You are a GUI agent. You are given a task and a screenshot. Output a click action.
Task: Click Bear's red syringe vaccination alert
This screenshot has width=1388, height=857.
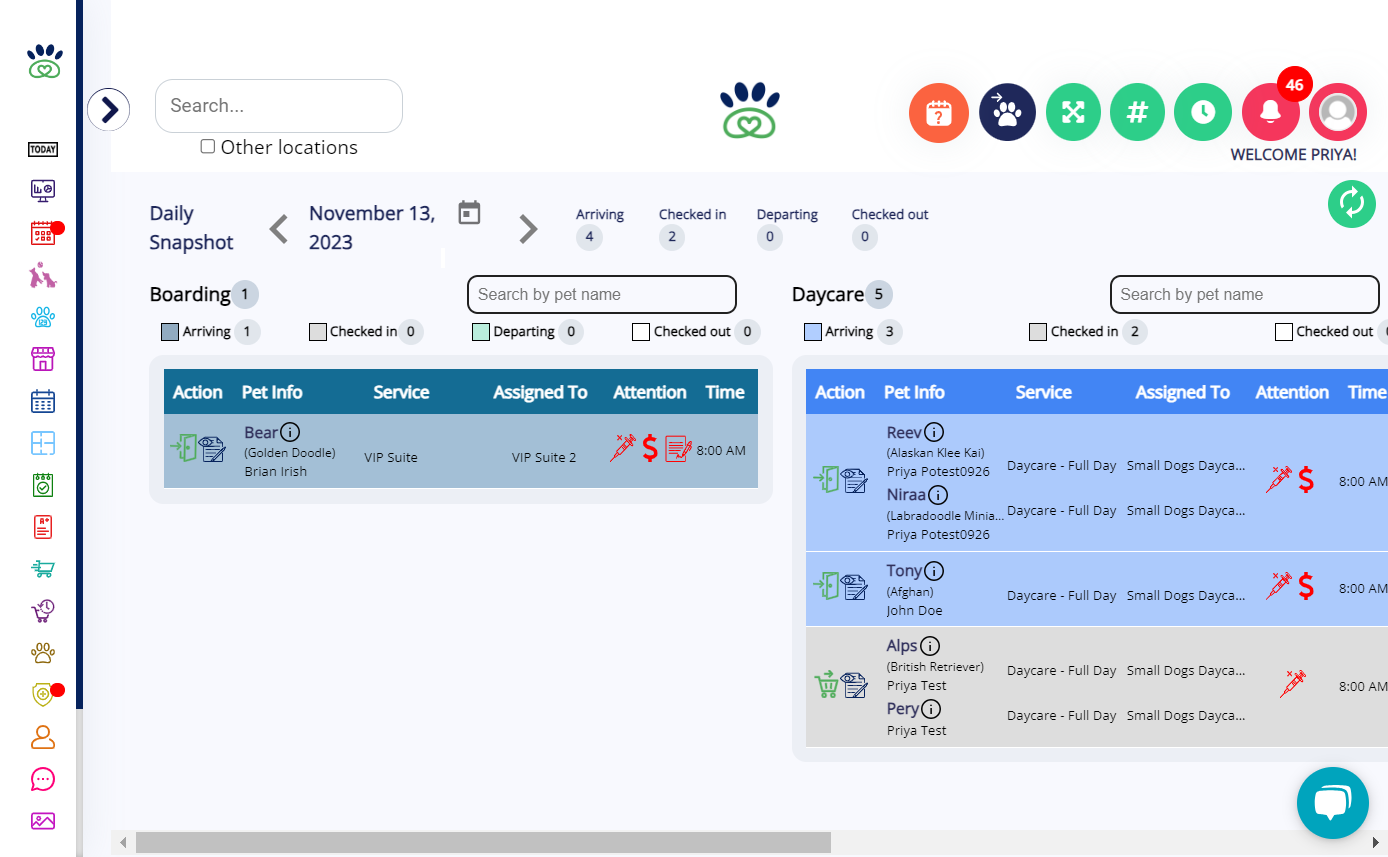pos(623,448)
